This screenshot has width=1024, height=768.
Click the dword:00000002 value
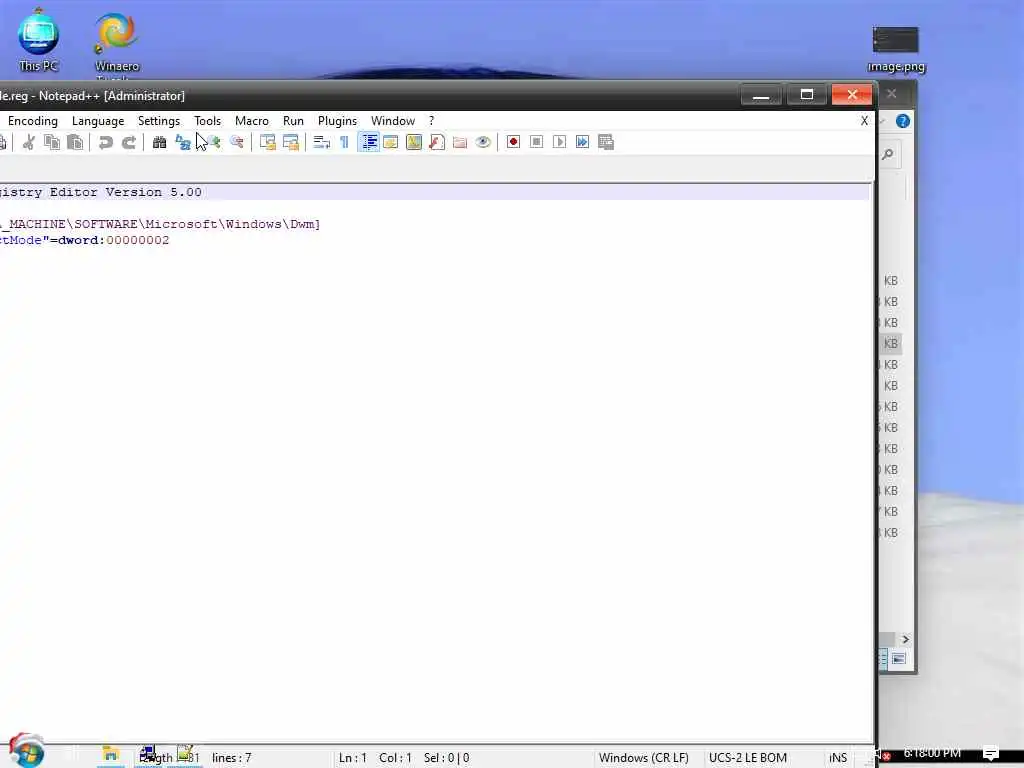(114, 240)
